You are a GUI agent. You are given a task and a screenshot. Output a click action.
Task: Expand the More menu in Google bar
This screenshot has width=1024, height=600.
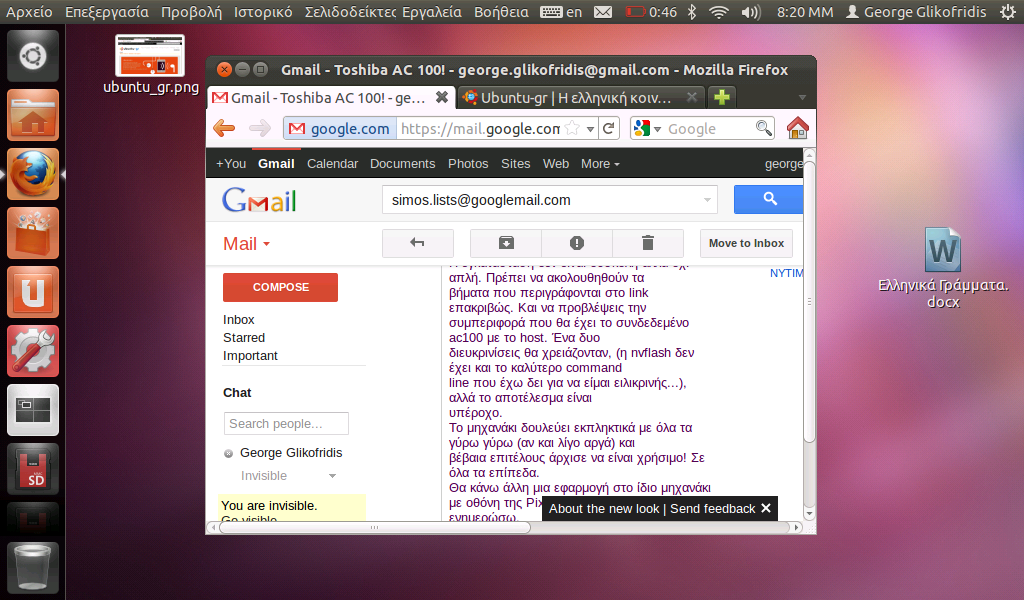tap(600, 164)
